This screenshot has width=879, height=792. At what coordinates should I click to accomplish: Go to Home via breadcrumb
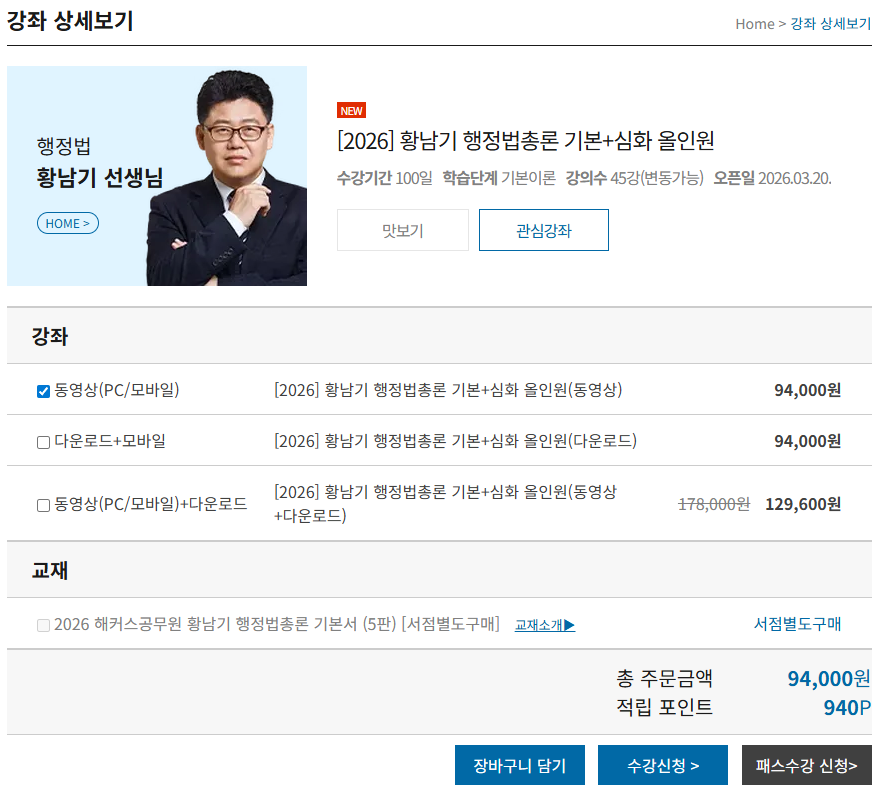coord(754,24)
